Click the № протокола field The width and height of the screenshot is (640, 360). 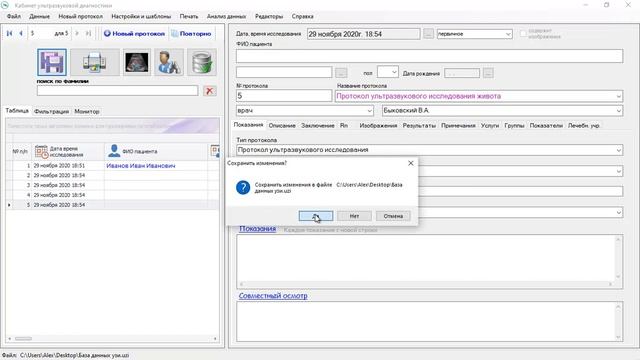pos(284,96)
